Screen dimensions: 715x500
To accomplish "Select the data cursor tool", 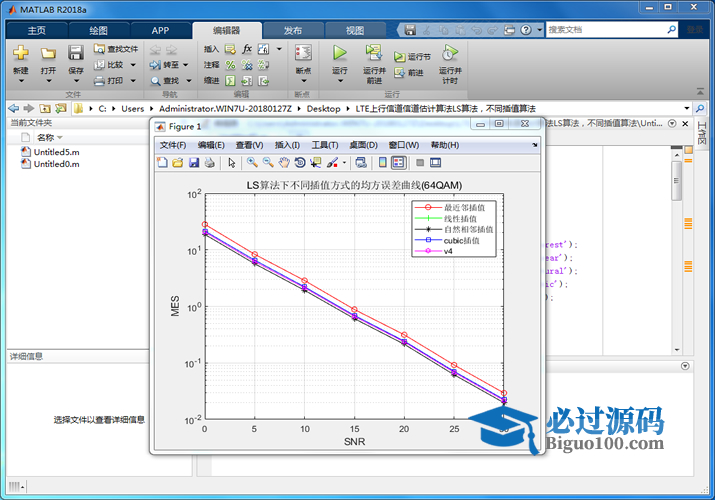I will [316, 163].
